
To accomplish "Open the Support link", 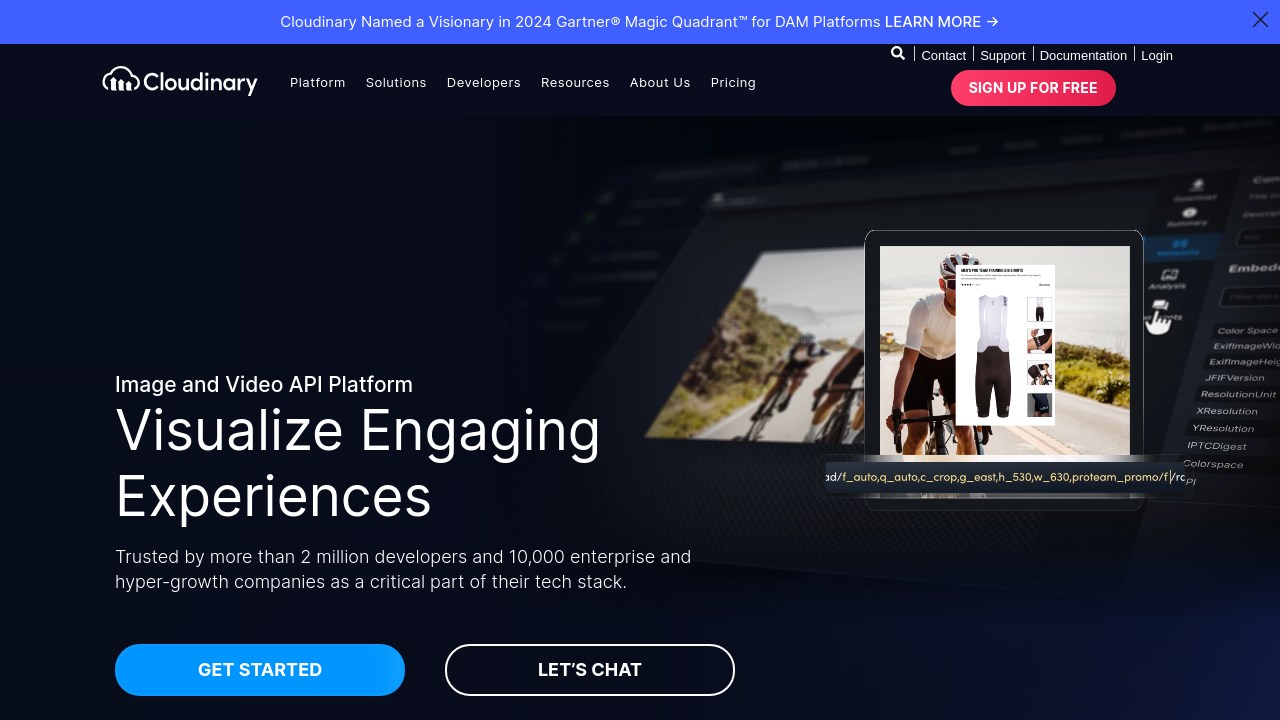I will 1003,55.
